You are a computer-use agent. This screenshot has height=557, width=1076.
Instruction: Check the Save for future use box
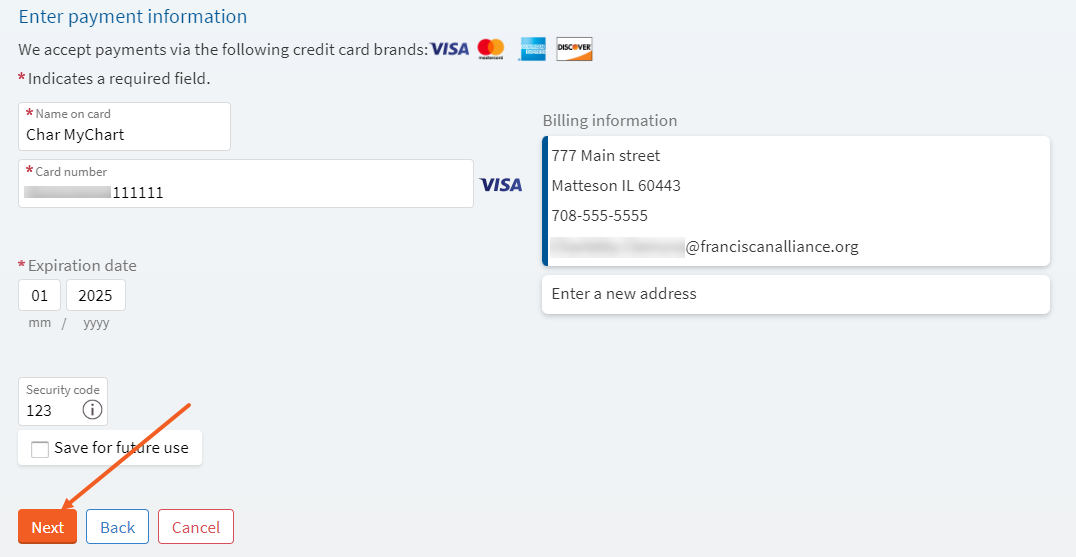coord(40,449)
